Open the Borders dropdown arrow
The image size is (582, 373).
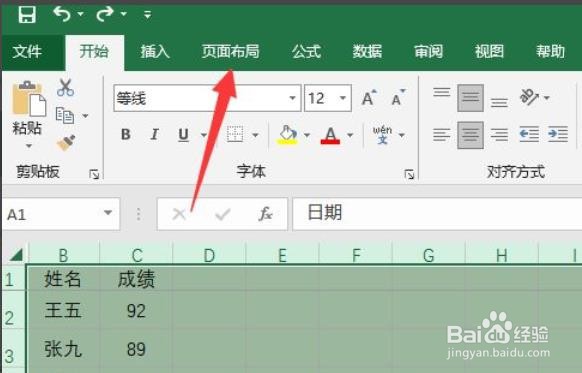click(x=255, y=135)
